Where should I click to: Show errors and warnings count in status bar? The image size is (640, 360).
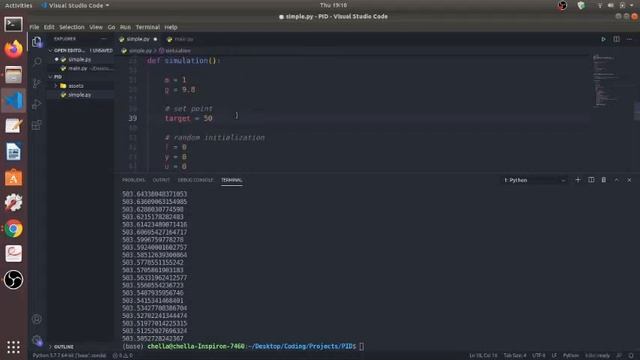click(x=122, y=356)
